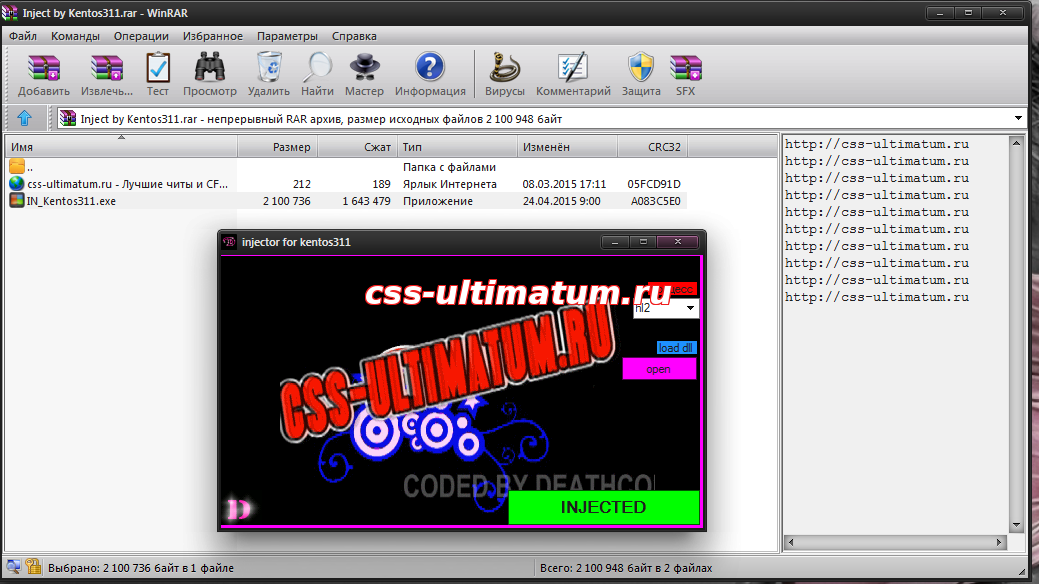Show archive Информация with the question-mark icon

(430, 68)
